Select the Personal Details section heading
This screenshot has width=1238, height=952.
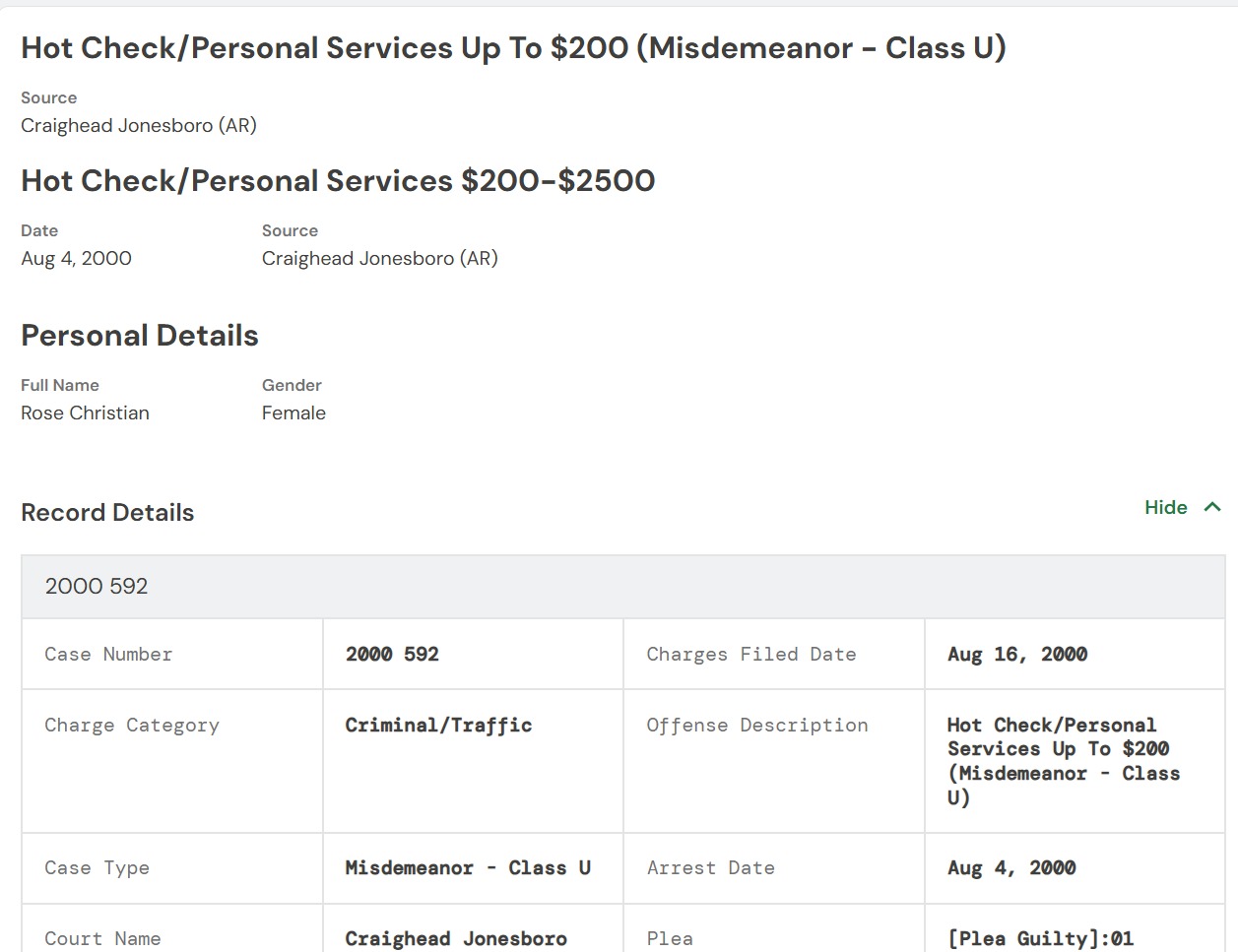coord(140,336)
